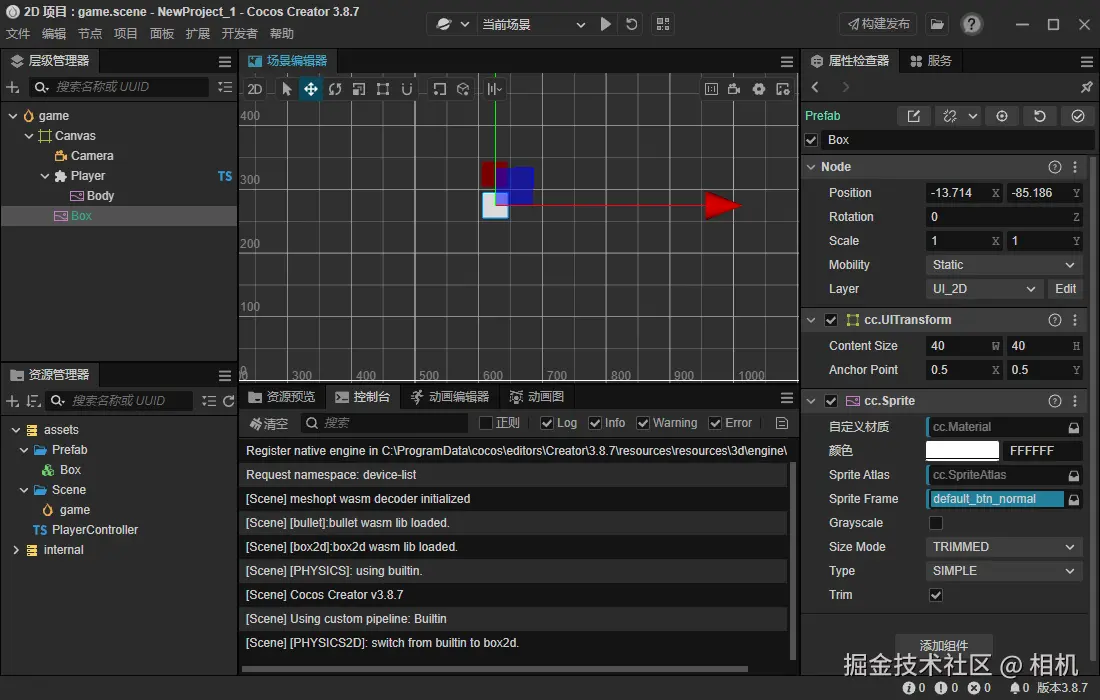This screenshot has width=1100, height=700.
Task: Click the white color swatch for 颜色
Action: point(962,451)
